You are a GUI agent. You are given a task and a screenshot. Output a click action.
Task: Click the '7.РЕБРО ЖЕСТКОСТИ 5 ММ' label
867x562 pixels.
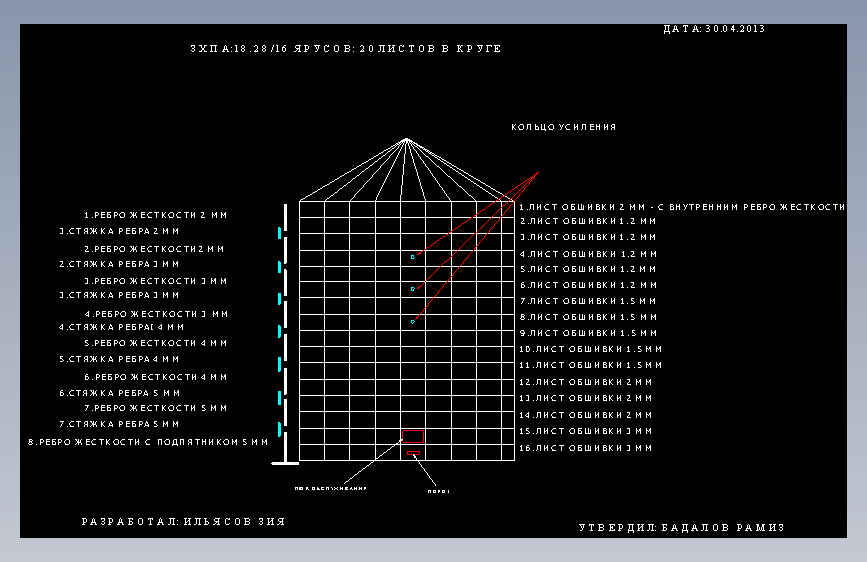[x=155, y=408]
